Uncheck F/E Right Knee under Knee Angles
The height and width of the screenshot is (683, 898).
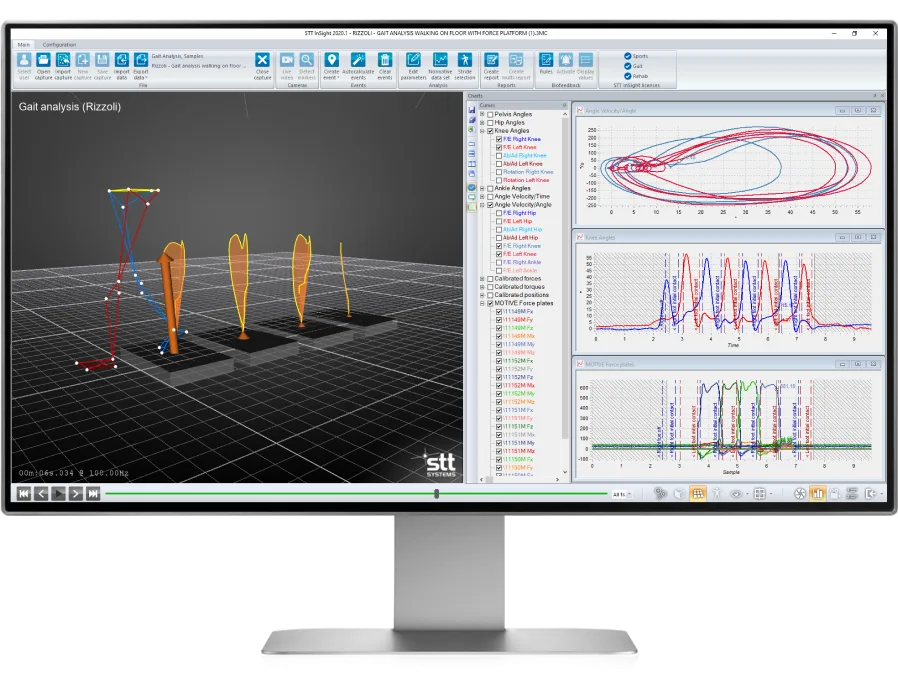click(x=499, y=139)
